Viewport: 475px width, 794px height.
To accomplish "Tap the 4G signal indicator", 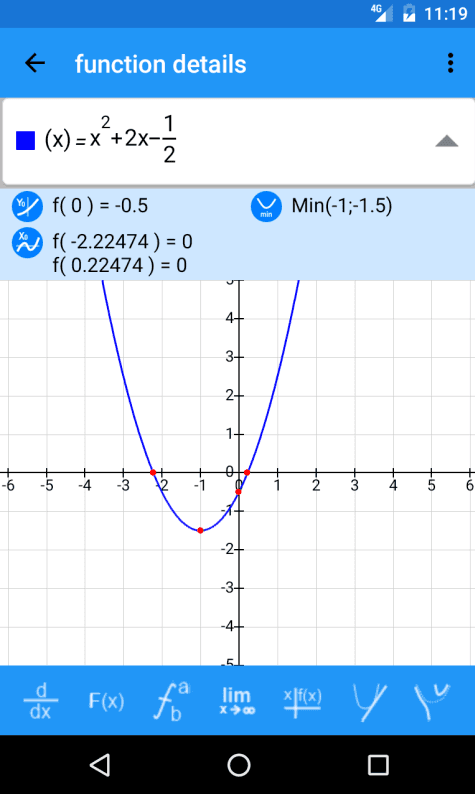I will point(382,13).
